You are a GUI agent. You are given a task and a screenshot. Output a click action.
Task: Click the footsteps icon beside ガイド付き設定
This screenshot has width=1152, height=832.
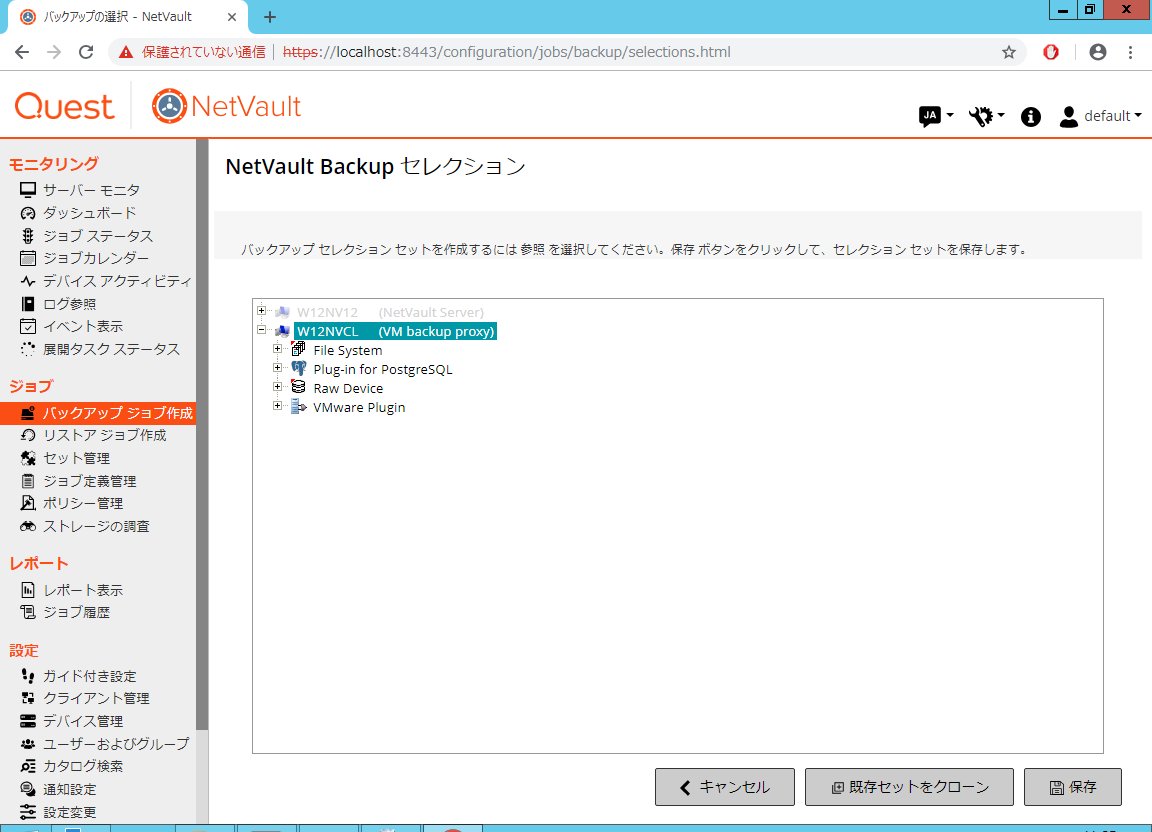[x=28, y=675]
